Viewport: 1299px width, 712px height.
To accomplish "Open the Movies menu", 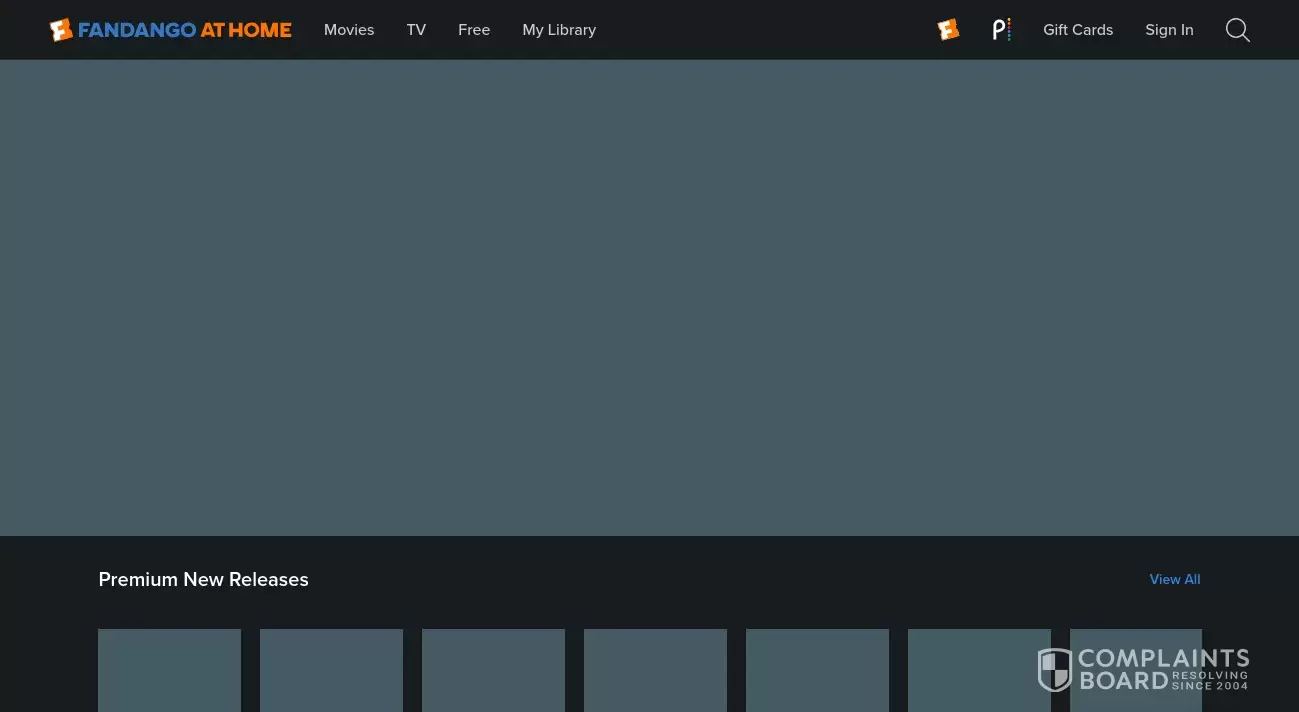I will [349, 30].
